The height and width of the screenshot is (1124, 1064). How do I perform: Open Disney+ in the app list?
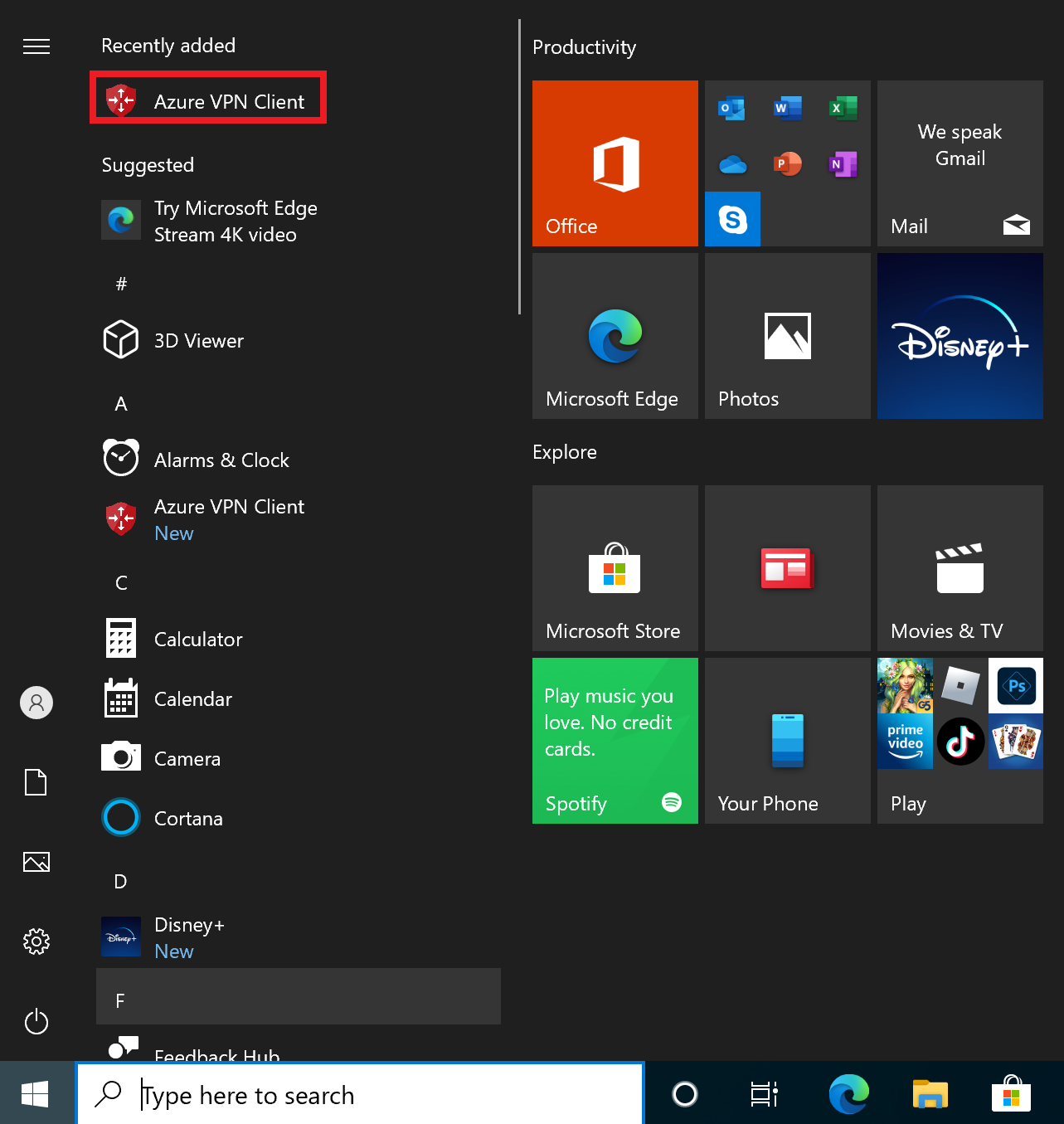(x=299, y=938)
